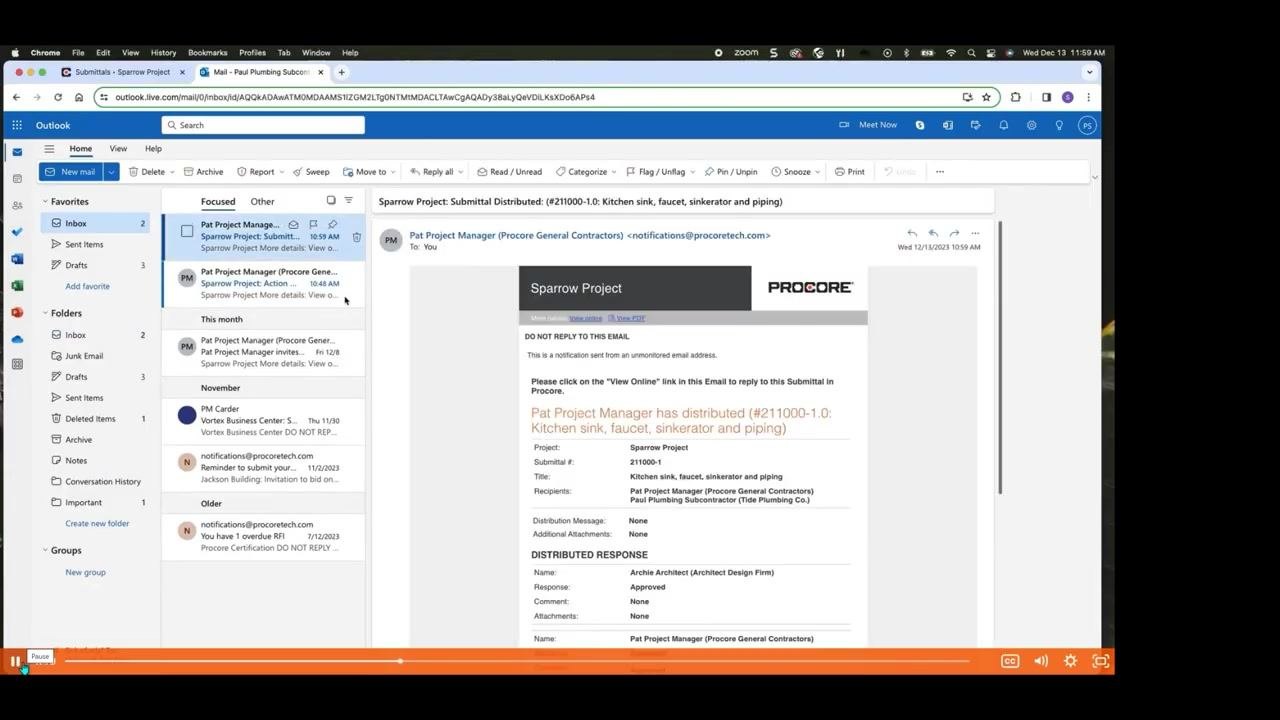Click the Meet Now button
1280x720 pixels.
(868, 125)
